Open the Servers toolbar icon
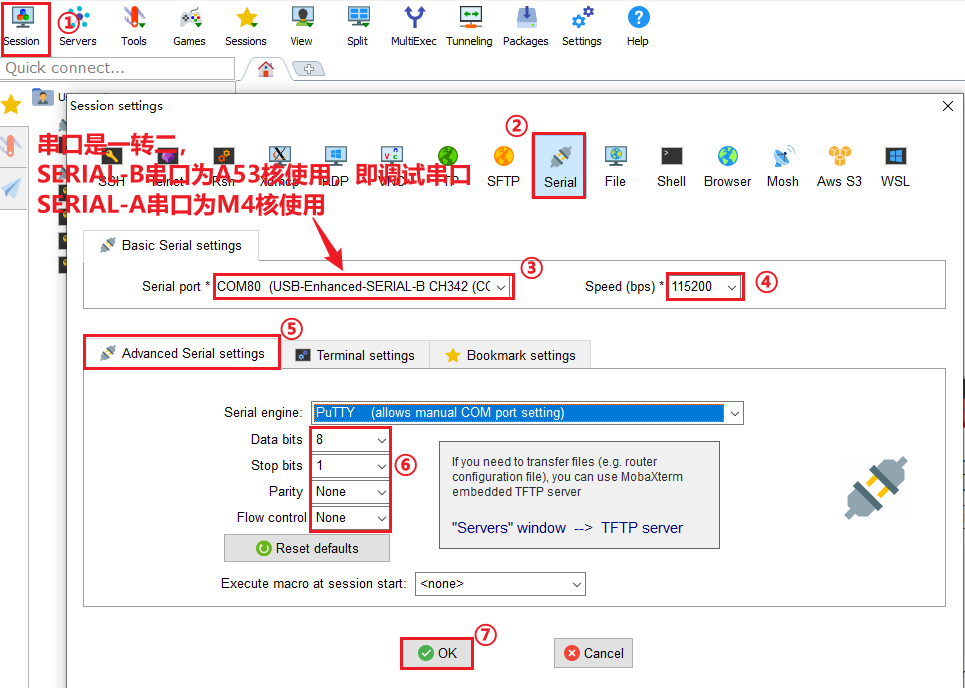This screenshot has width=965, height=688. coord(78,26)
